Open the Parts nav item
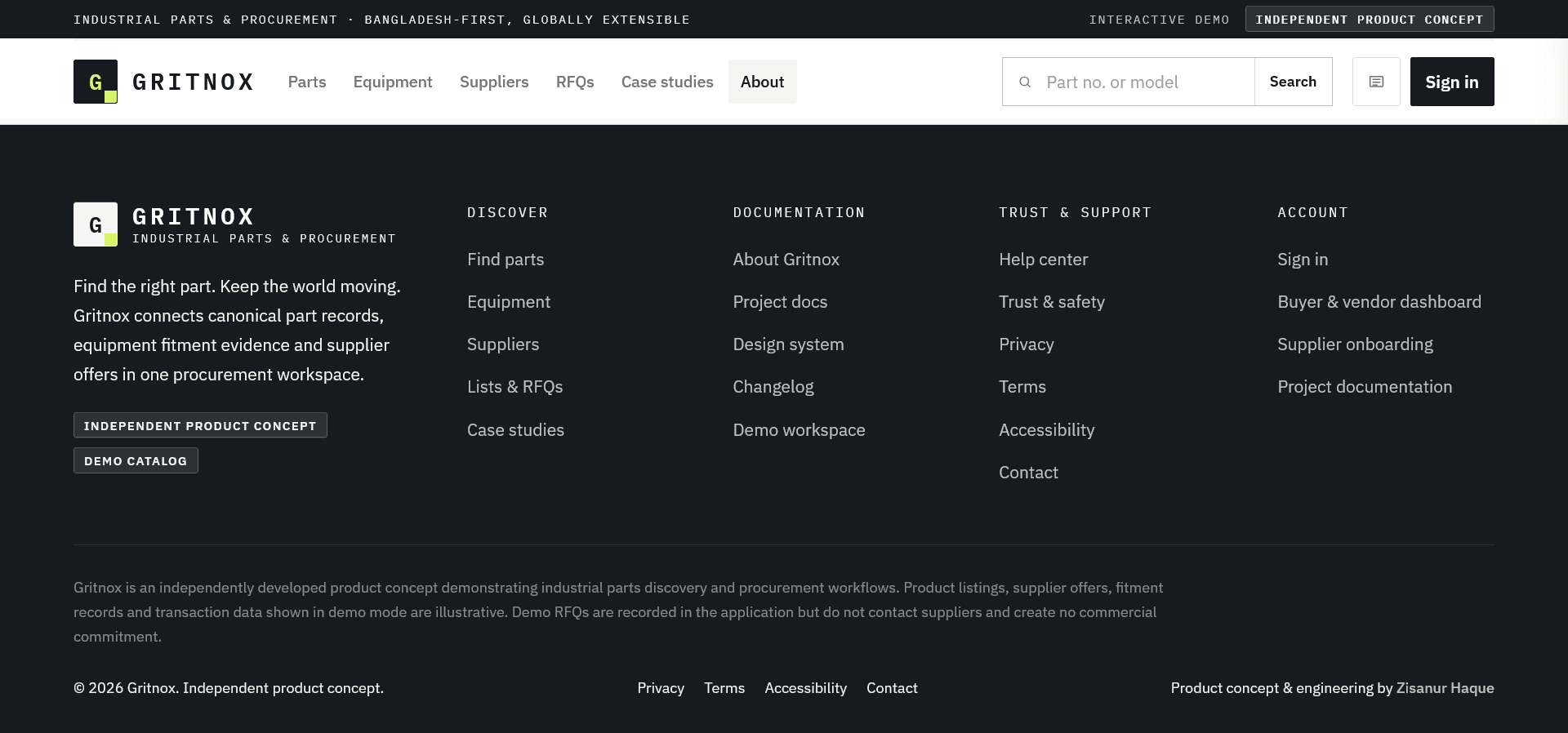Image resolution: width=1568 pixels, height=733 pixels. click(x=307, y=82)
